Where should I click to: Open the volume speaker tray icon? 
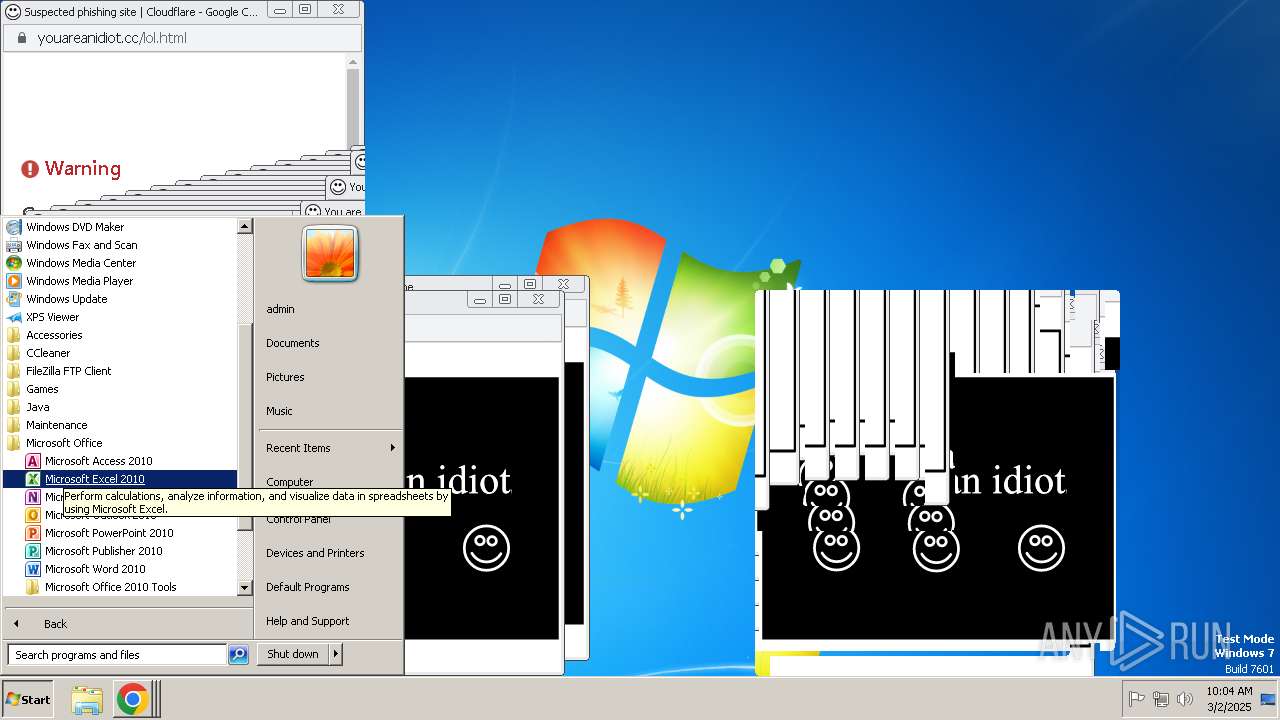pyautogui.click(x=1185, y=699)
